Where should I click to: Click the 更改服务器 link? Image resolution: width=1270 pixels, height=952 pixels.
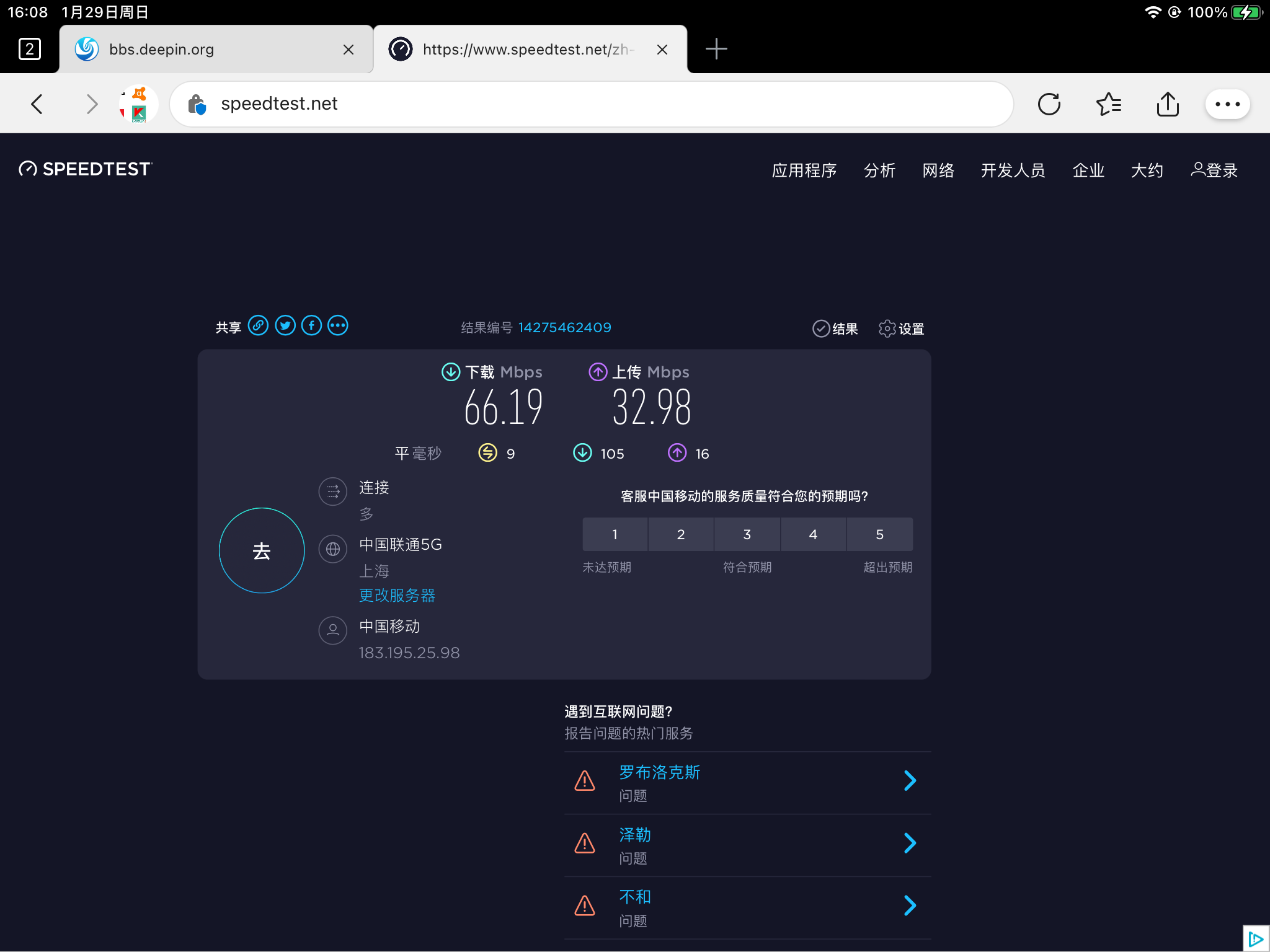[396, 595]
